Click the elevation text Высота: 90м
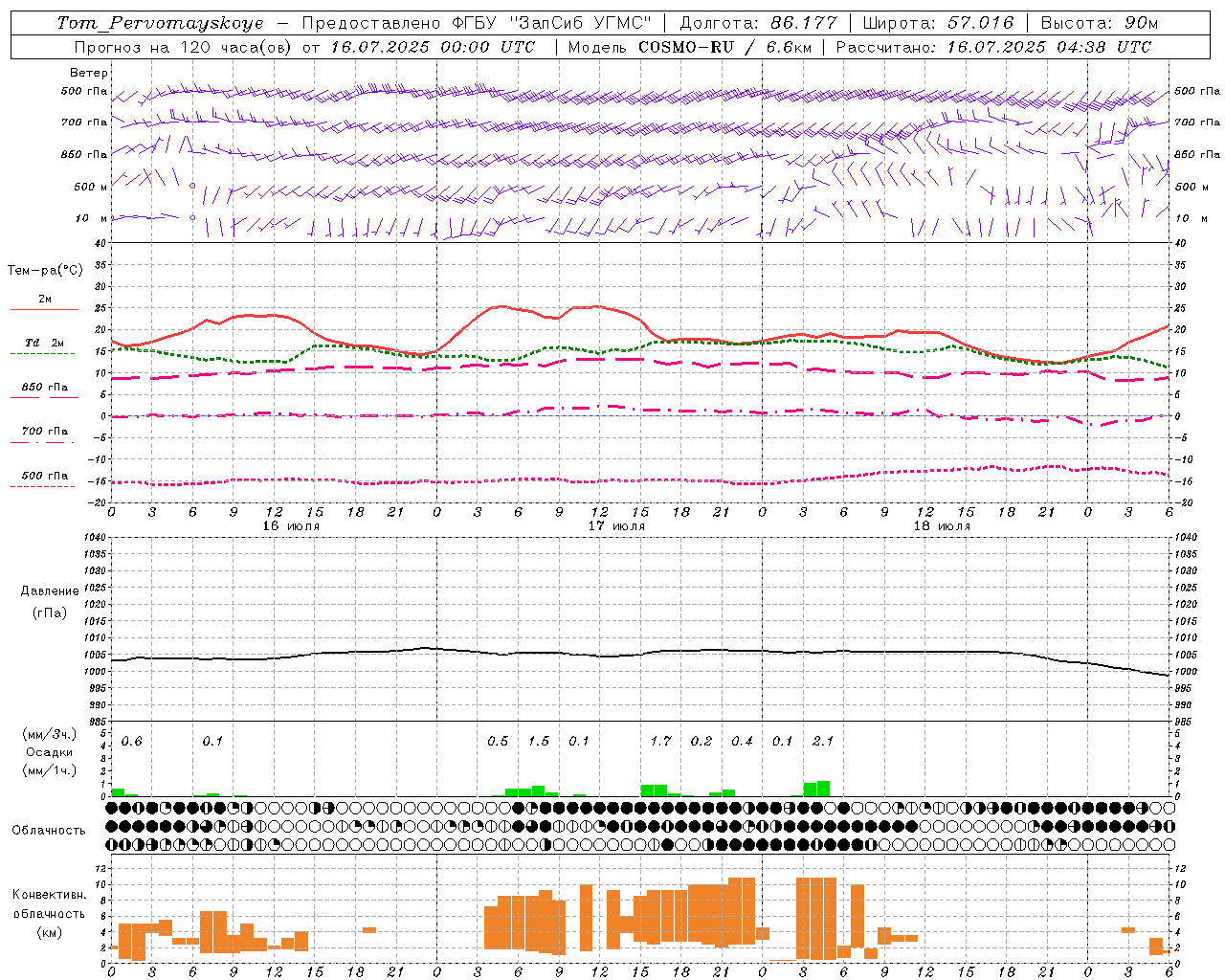The width and height of the screenshot is (1225, 980). [x=1100, y=23]
